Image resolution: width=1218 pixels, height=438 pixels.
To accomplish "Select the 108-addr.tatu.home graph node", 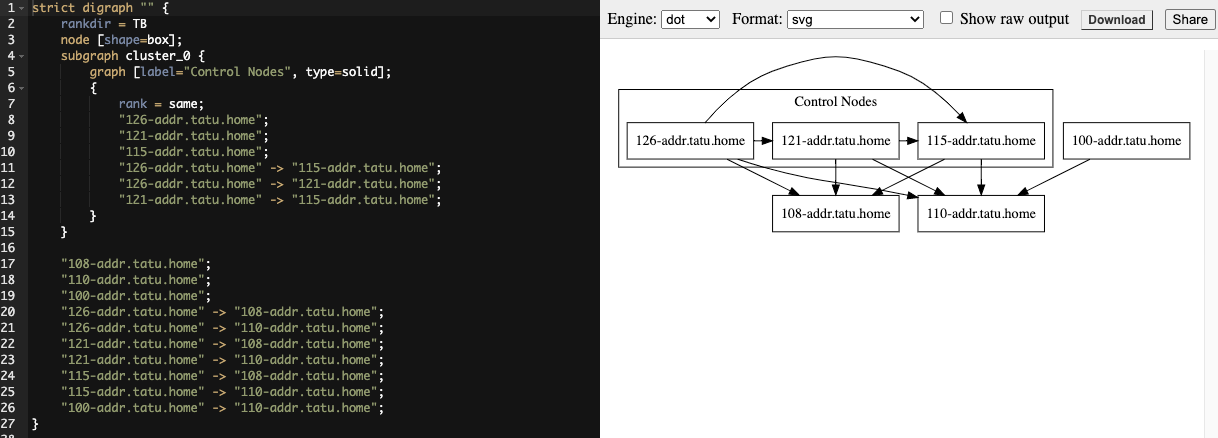I will (x=835, y=214).
